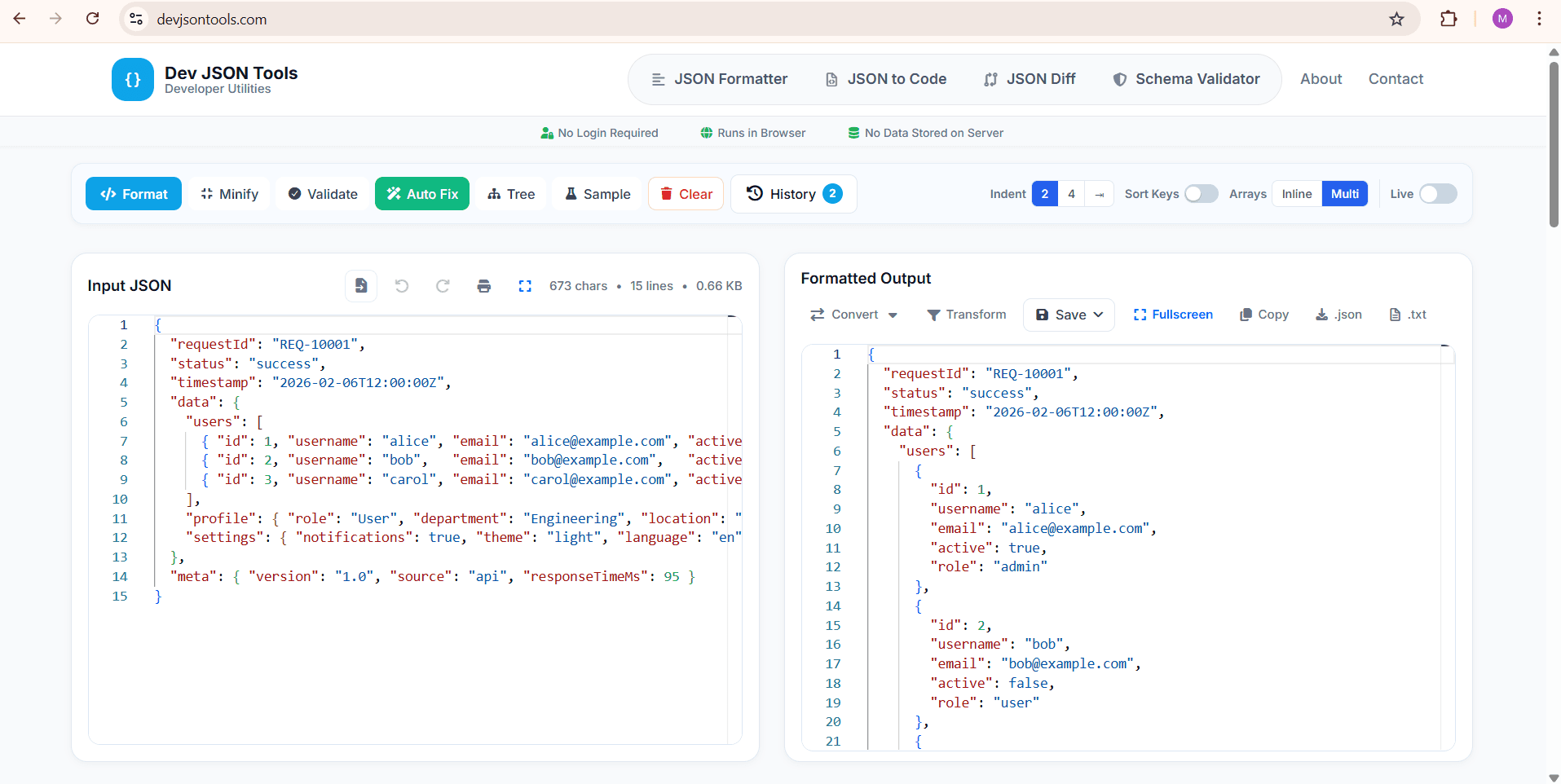
Task: Copy the formatted output
Action: [x=1263, y=315]
